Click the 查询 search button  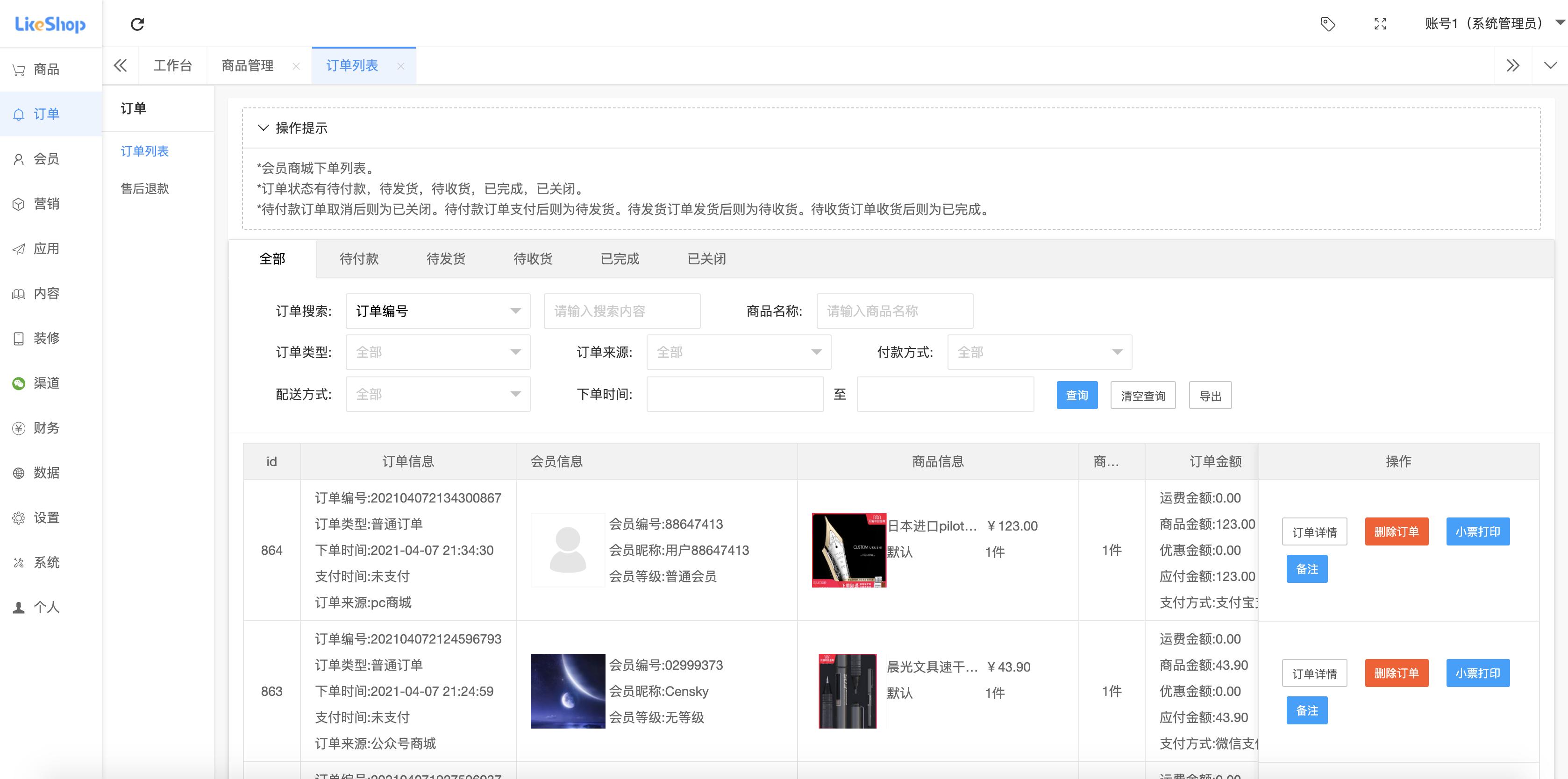click(x=1077, y=395)
